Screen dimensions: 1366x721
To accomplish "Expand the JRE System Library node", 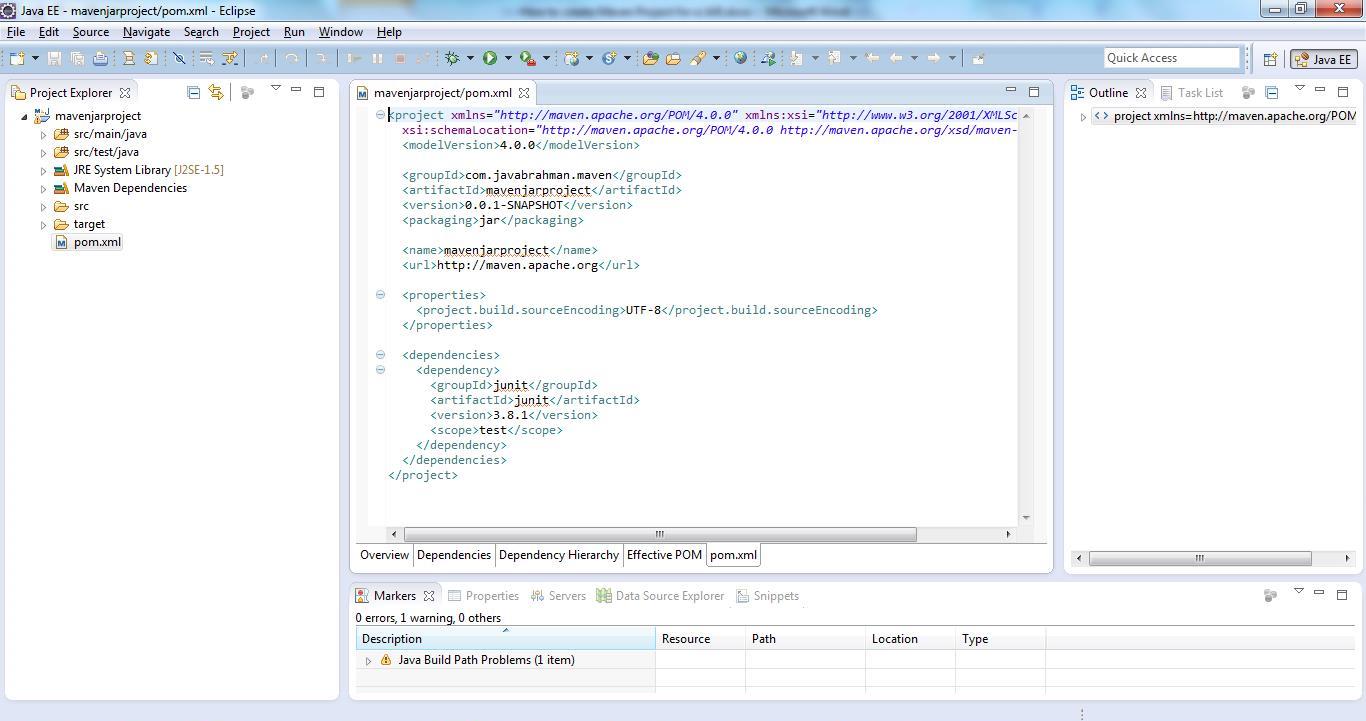I will pyautogui.click(x=43, y=170).
